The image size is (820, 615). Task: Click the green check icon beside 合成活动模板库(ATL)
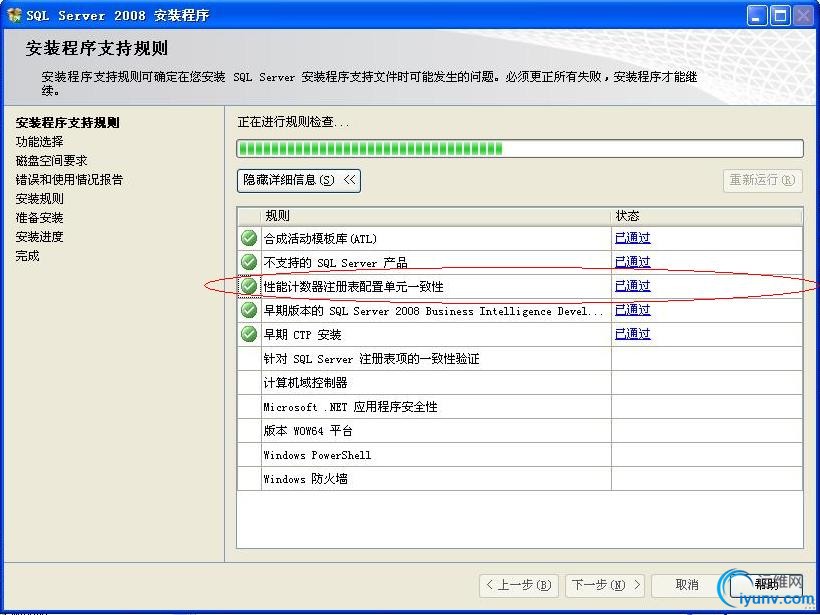(249, 238)
